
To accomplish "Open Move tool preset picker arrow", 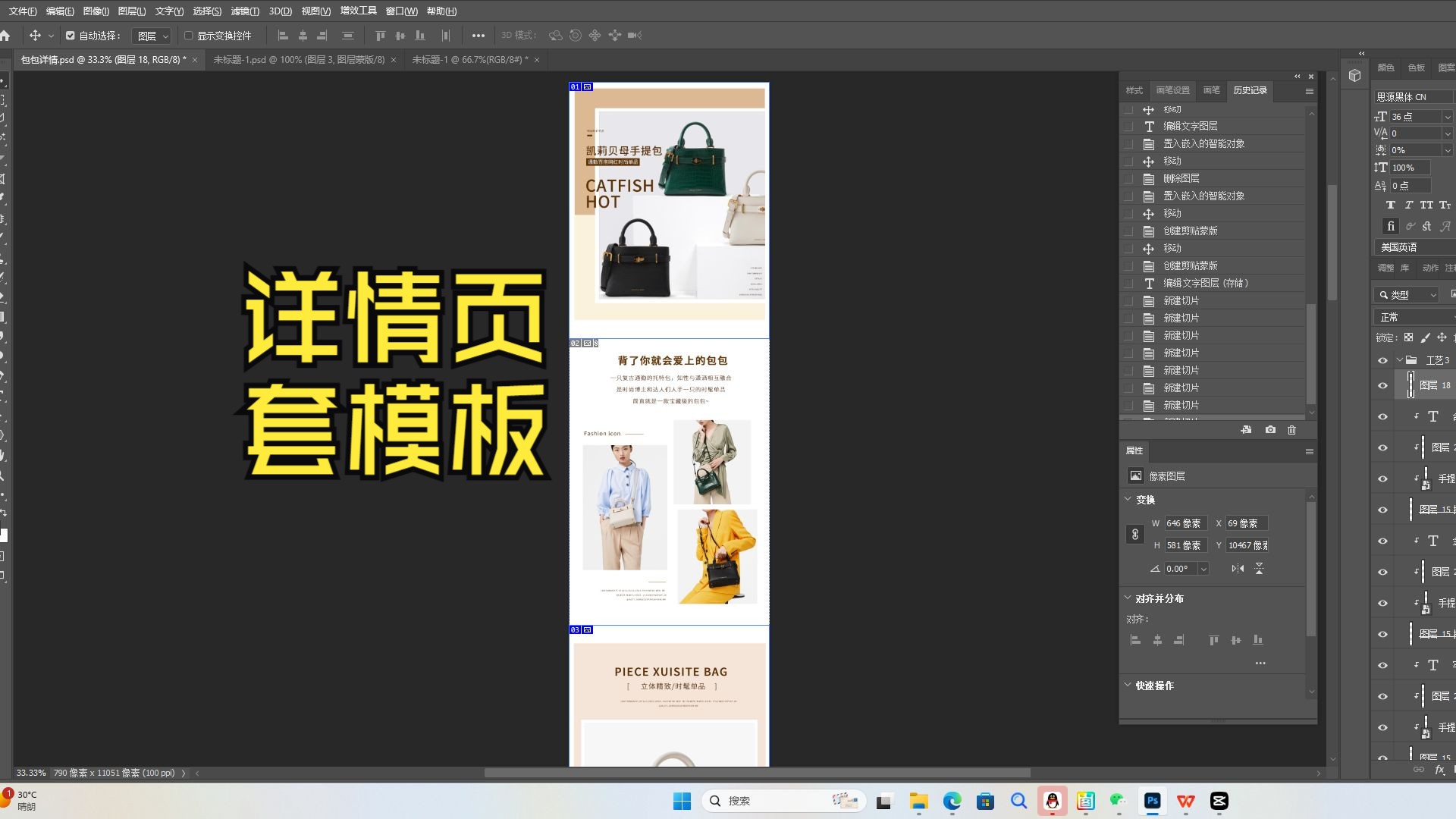I will point(51,36).
